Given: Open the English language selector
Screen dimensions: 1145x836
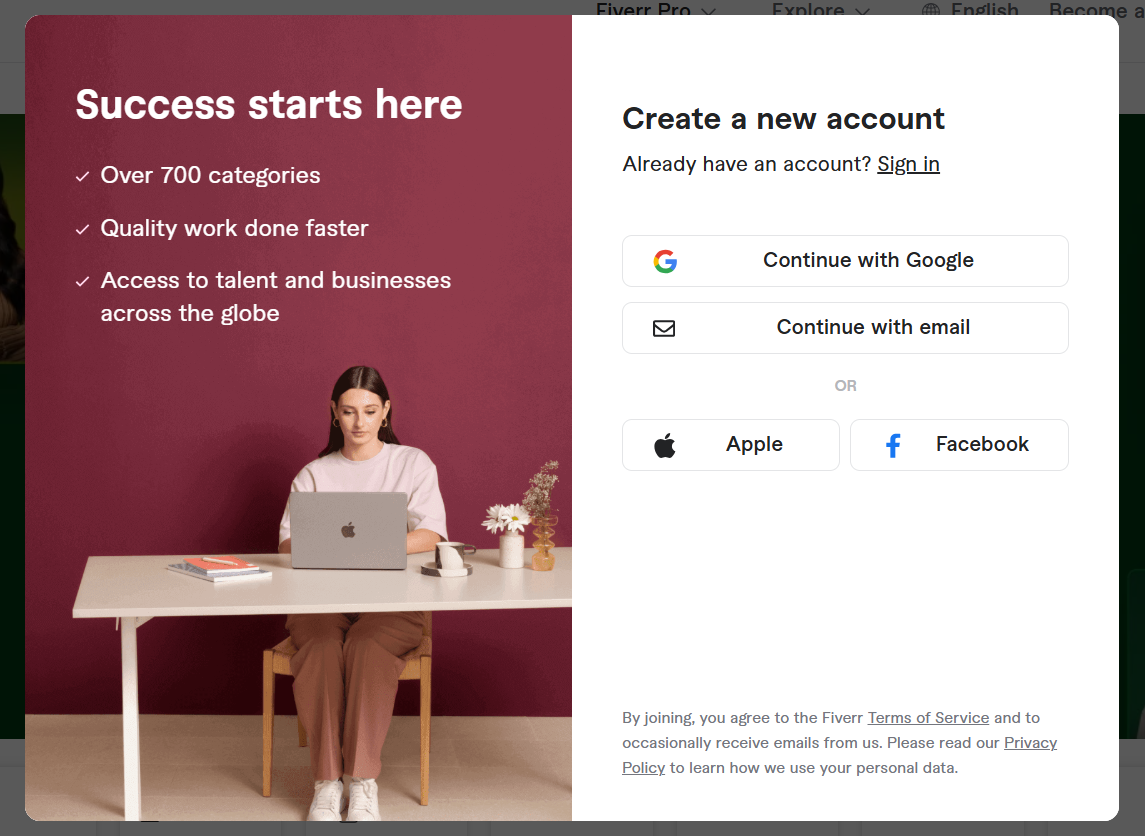Looking at the screenshot, I should (970, 9).
